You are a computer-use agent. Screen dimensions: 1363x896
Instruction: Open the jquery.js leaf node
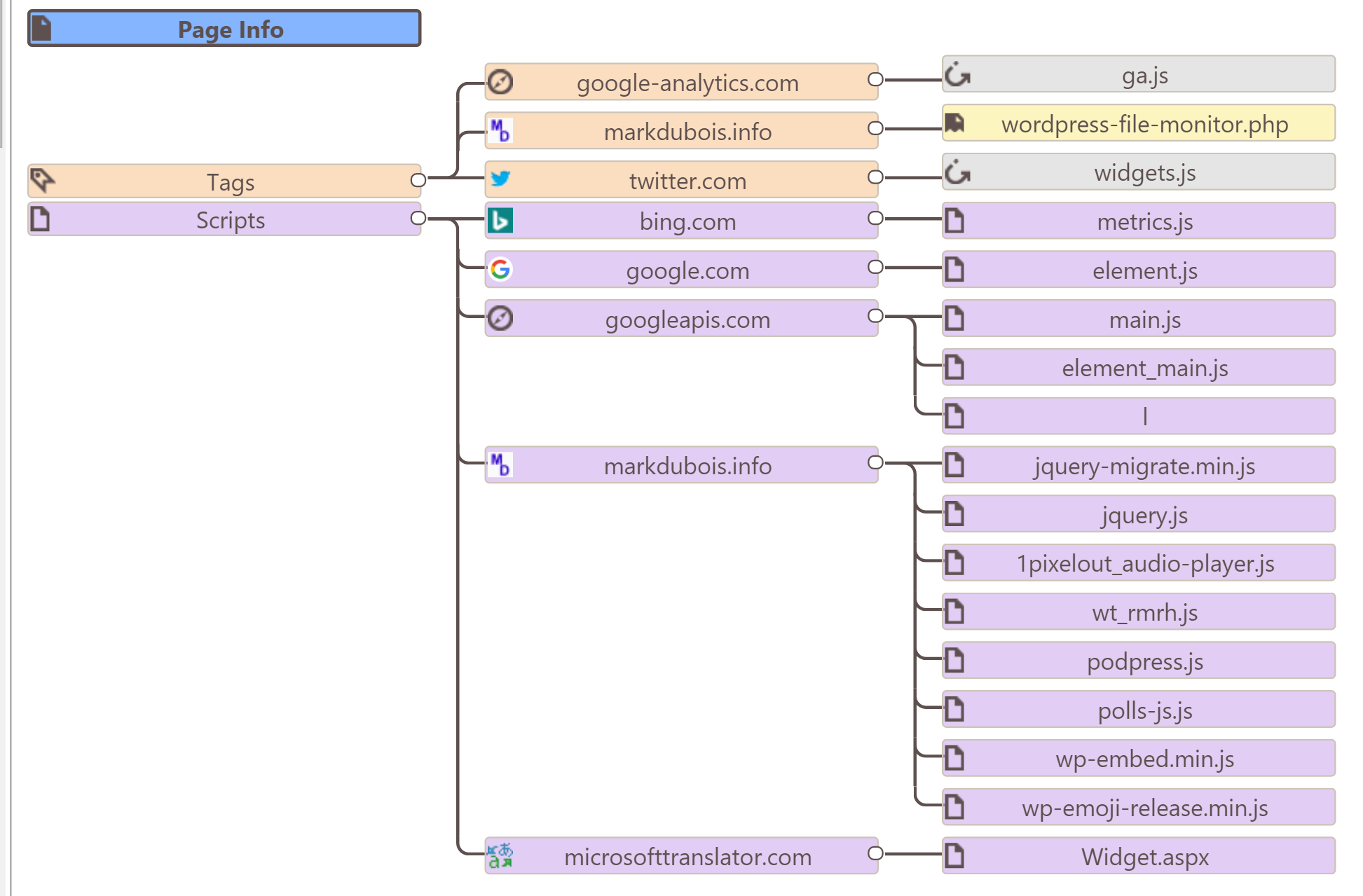coord(1139,514)
